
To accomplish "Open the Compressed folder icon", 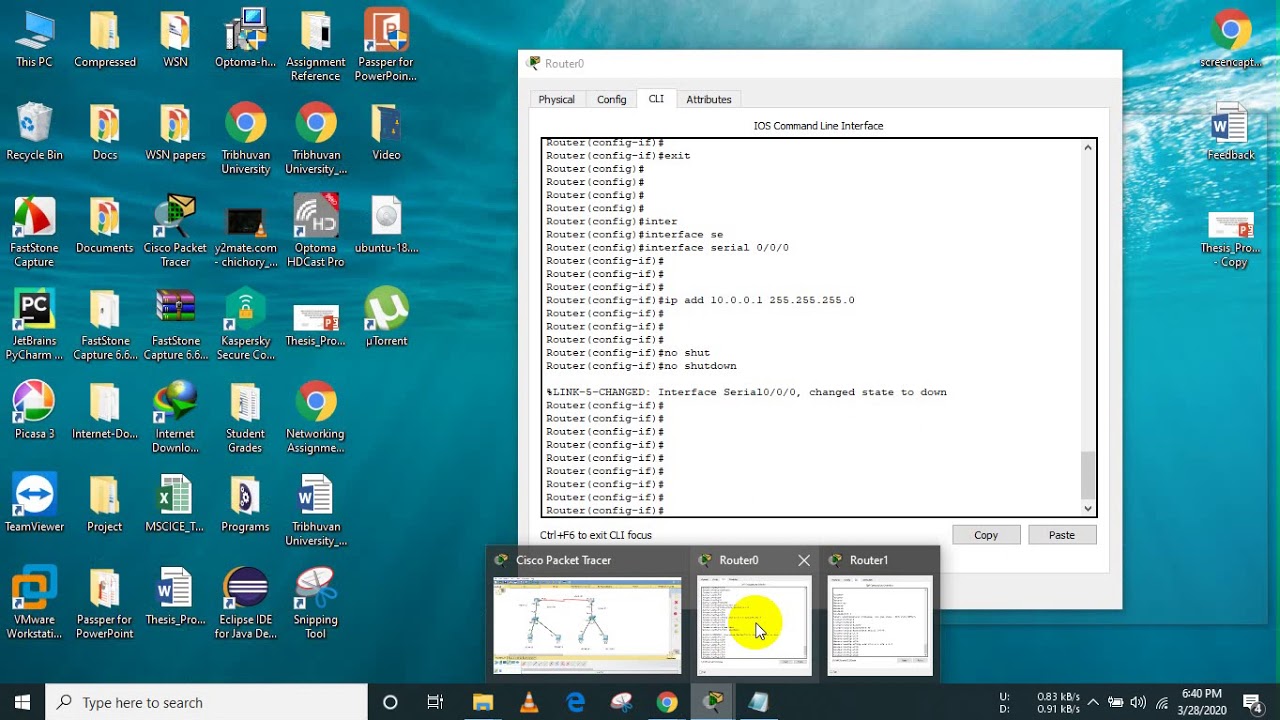I will point(104,40).
